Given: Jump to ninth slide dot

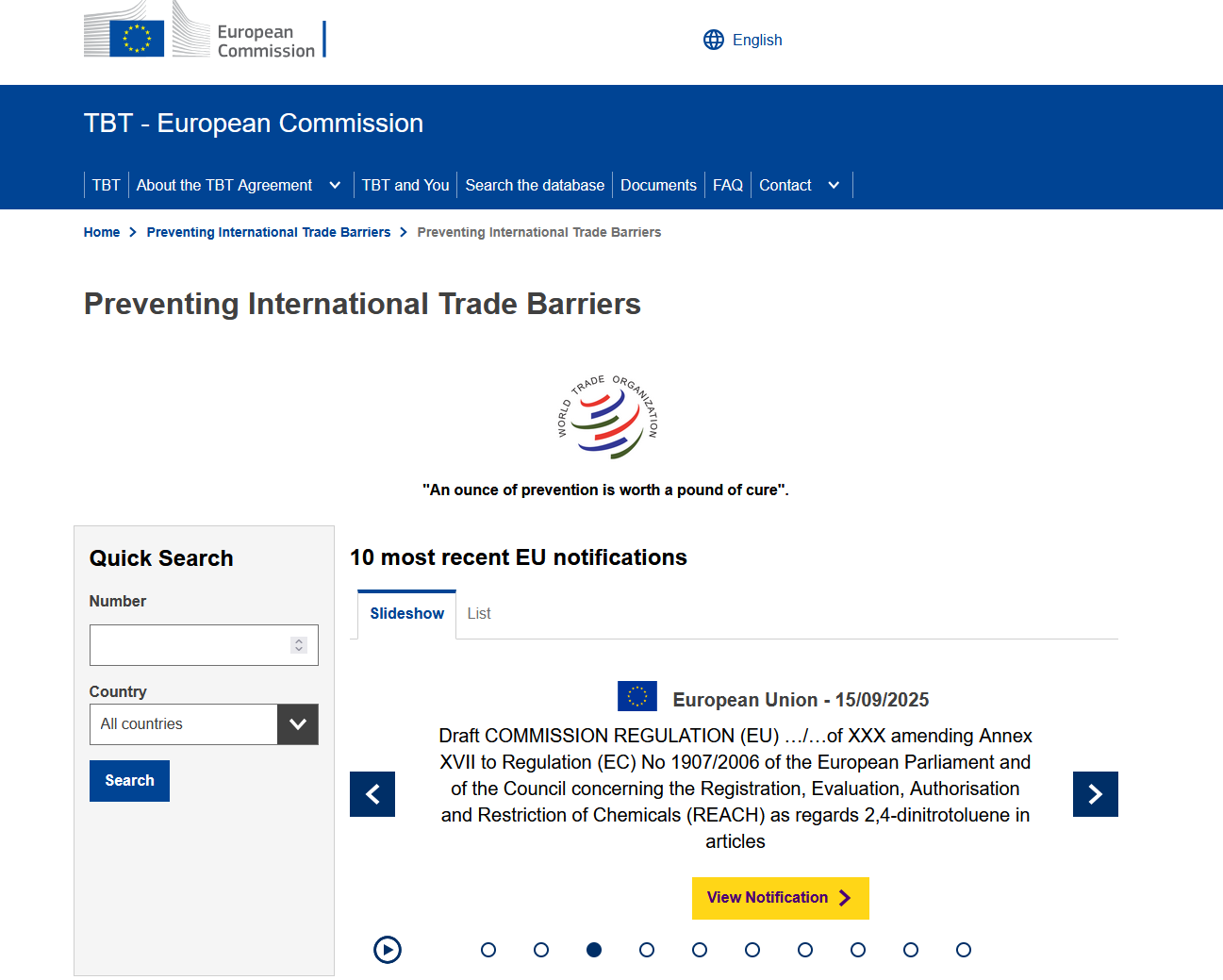Looking at the screenshot, I should [x=911, y=950].
